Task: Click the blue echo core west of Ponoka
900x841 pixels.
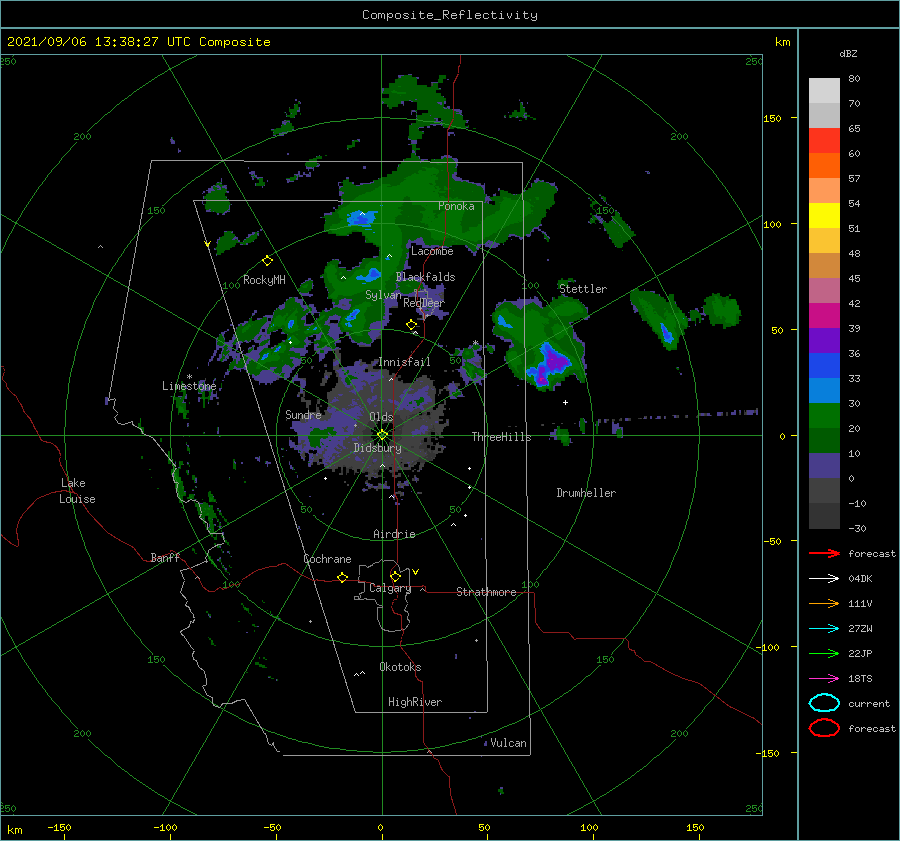Action: 362,218
